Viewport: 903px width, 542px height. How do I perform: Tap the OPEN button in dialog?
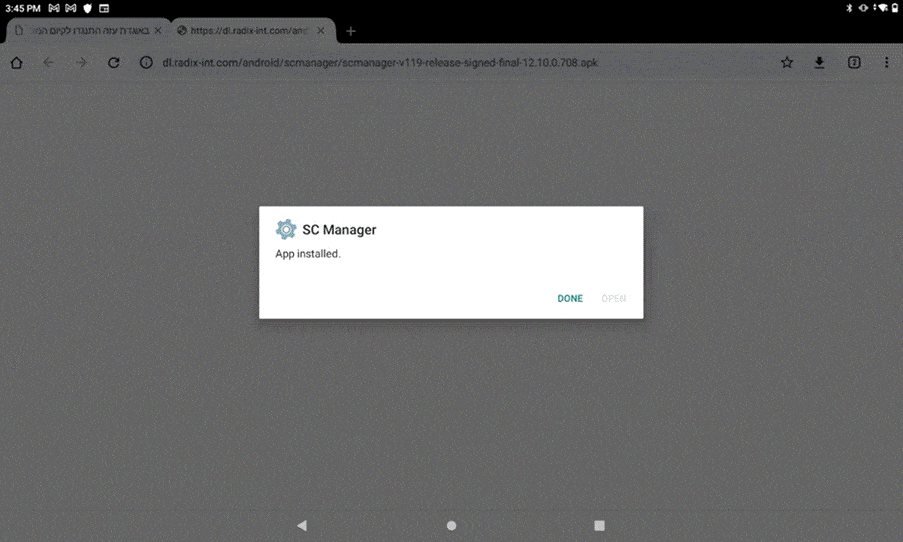613,298
